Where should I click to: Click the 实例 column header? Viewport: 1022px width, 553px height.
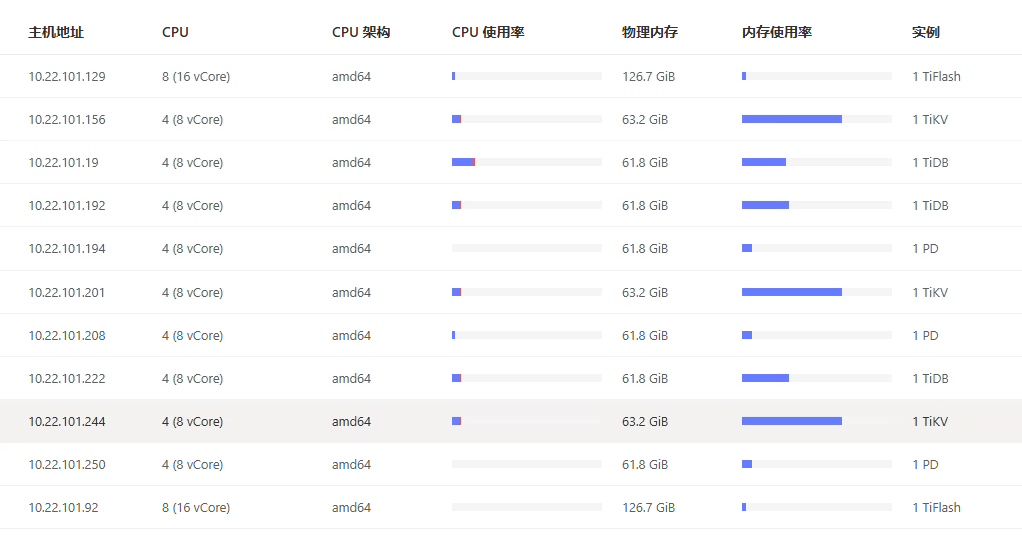[x=926, y=32]
